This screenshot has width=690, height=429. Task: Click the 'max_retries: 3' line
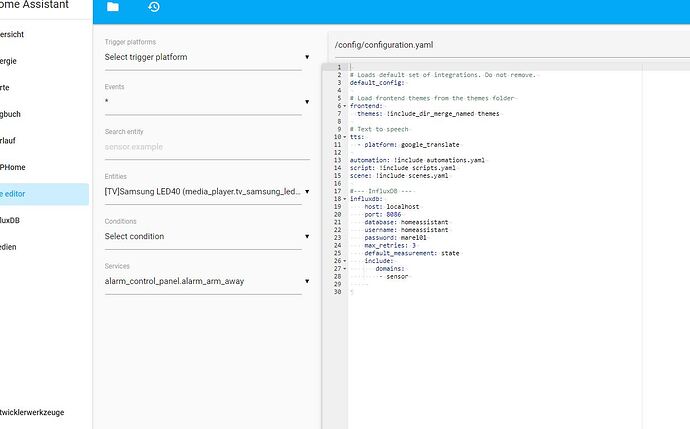tap(390, 246)
